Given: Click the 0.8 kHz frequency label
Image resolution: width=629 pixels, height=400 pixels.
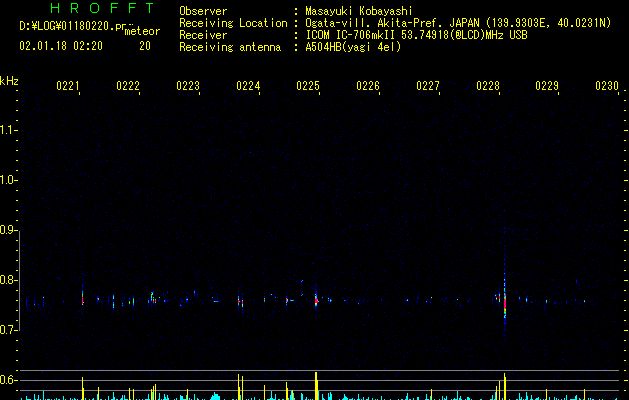Looking at the screenshot, I should [x=8, y=280].
